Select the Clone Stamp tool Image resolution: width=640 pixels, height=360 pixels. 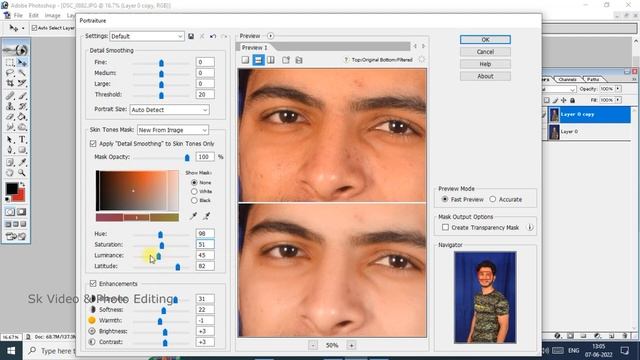(10, 106)
